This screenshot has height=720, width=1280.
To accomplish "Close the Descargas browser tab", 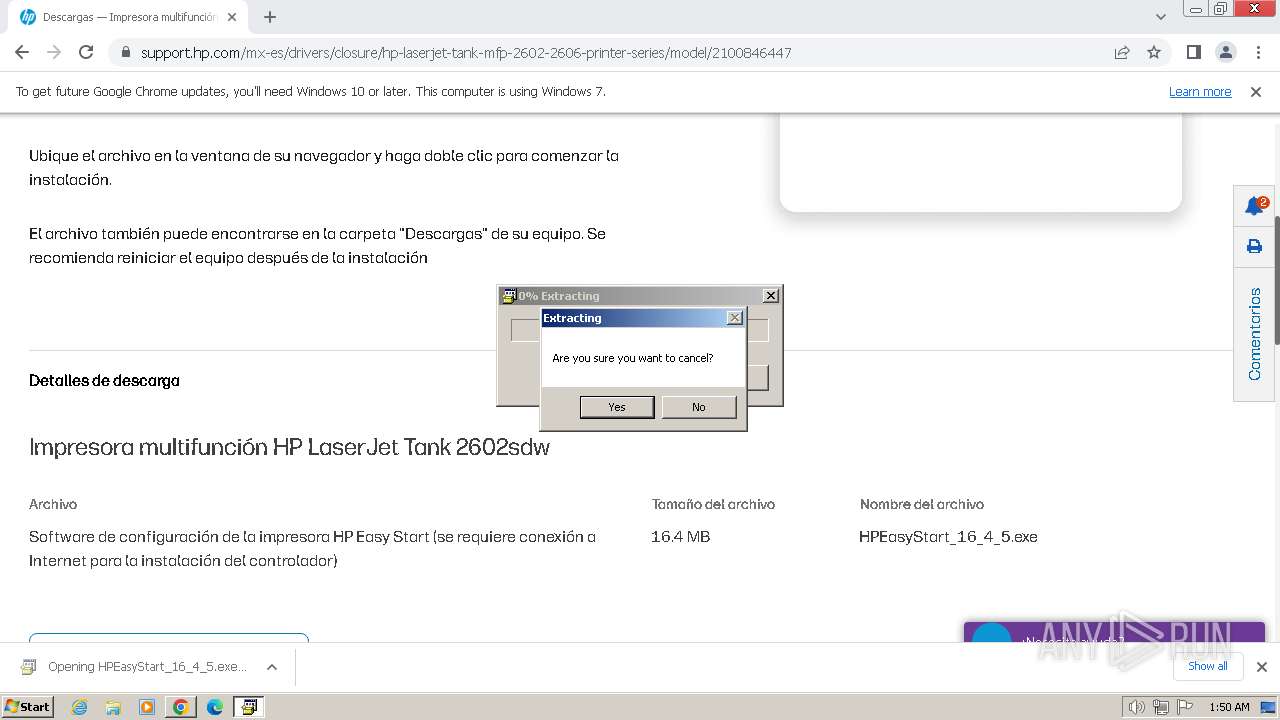I will coord(232,17).
